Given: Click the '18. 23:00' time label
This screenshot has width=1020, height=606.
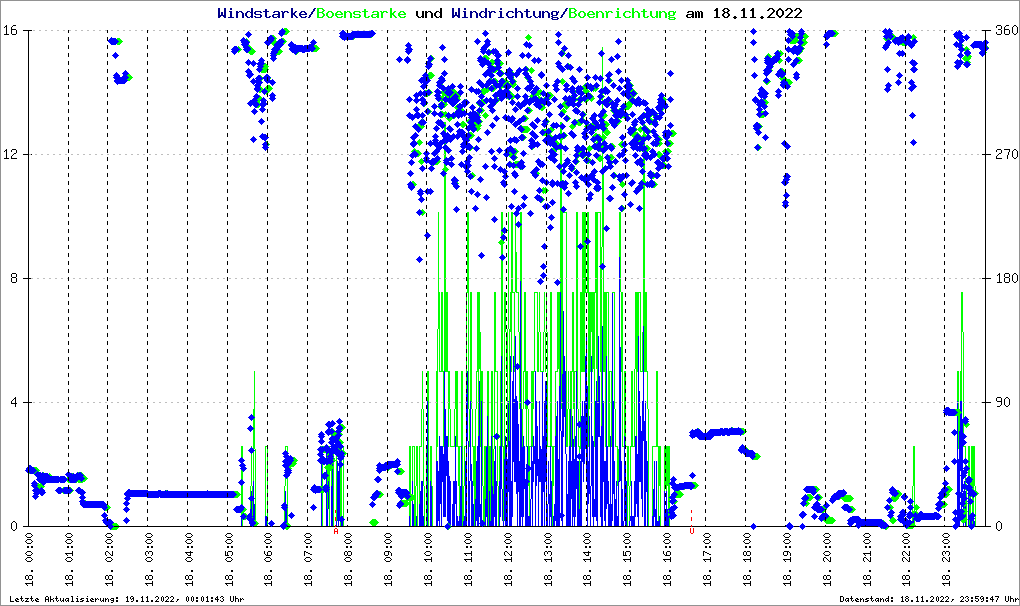Looking at the screenshot, I should pos(945,559).
